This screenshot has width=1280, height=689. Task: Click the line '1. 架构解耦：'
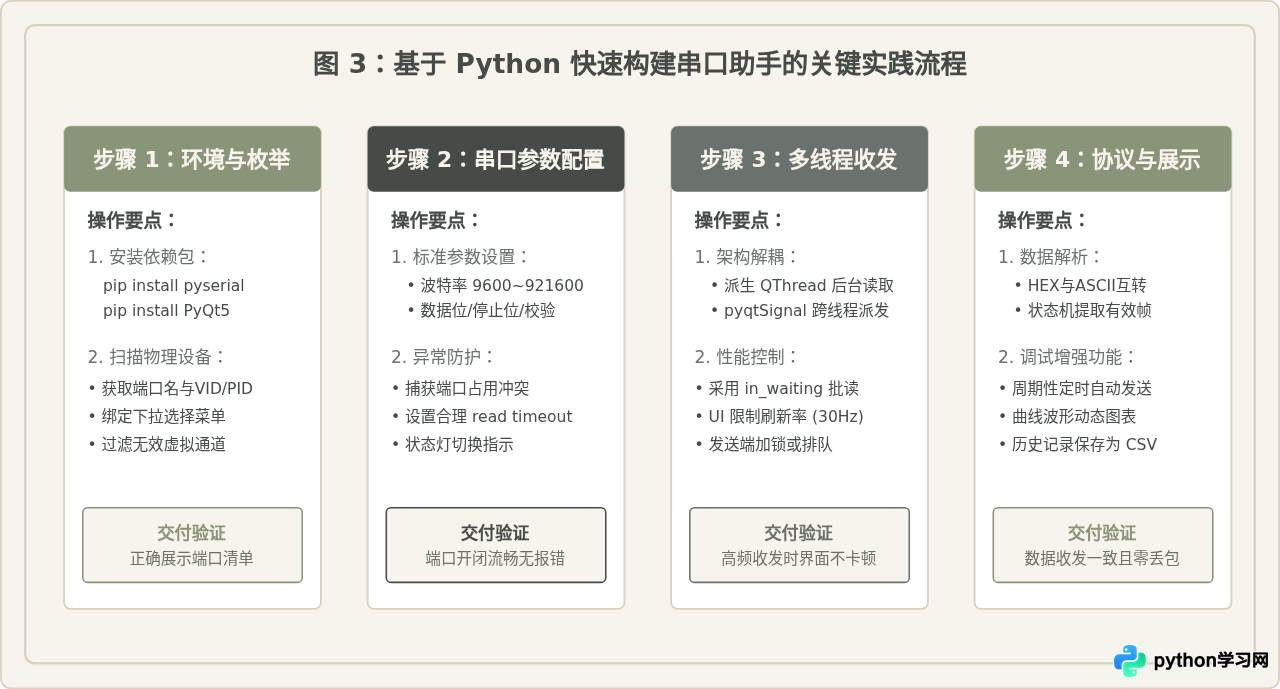(748, 257)
